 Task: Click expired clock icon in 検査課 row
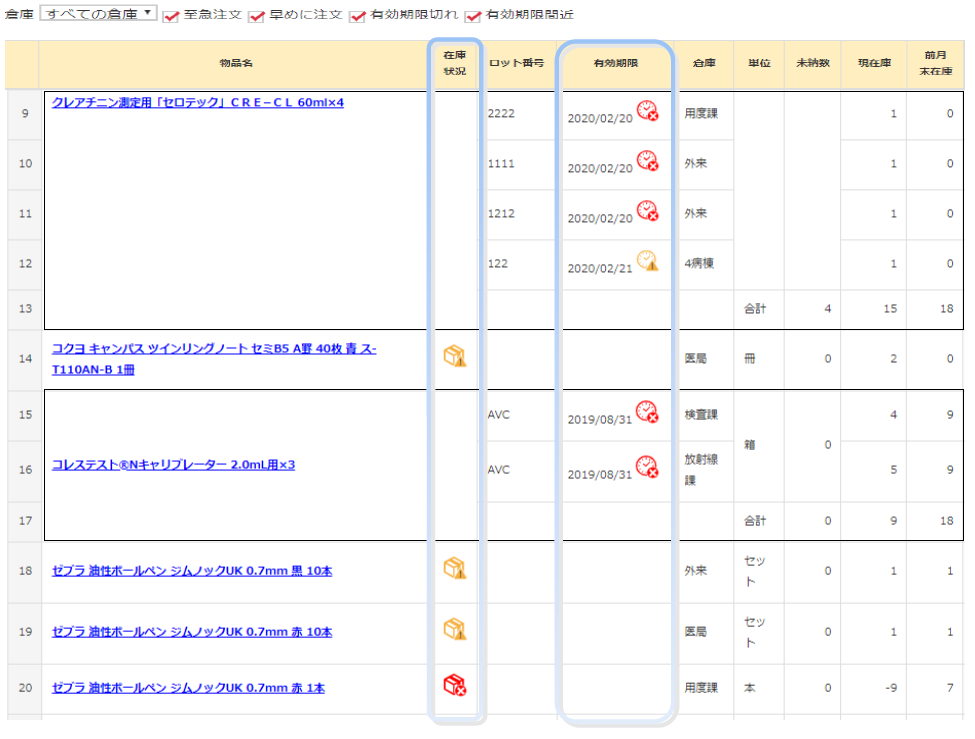648,412
